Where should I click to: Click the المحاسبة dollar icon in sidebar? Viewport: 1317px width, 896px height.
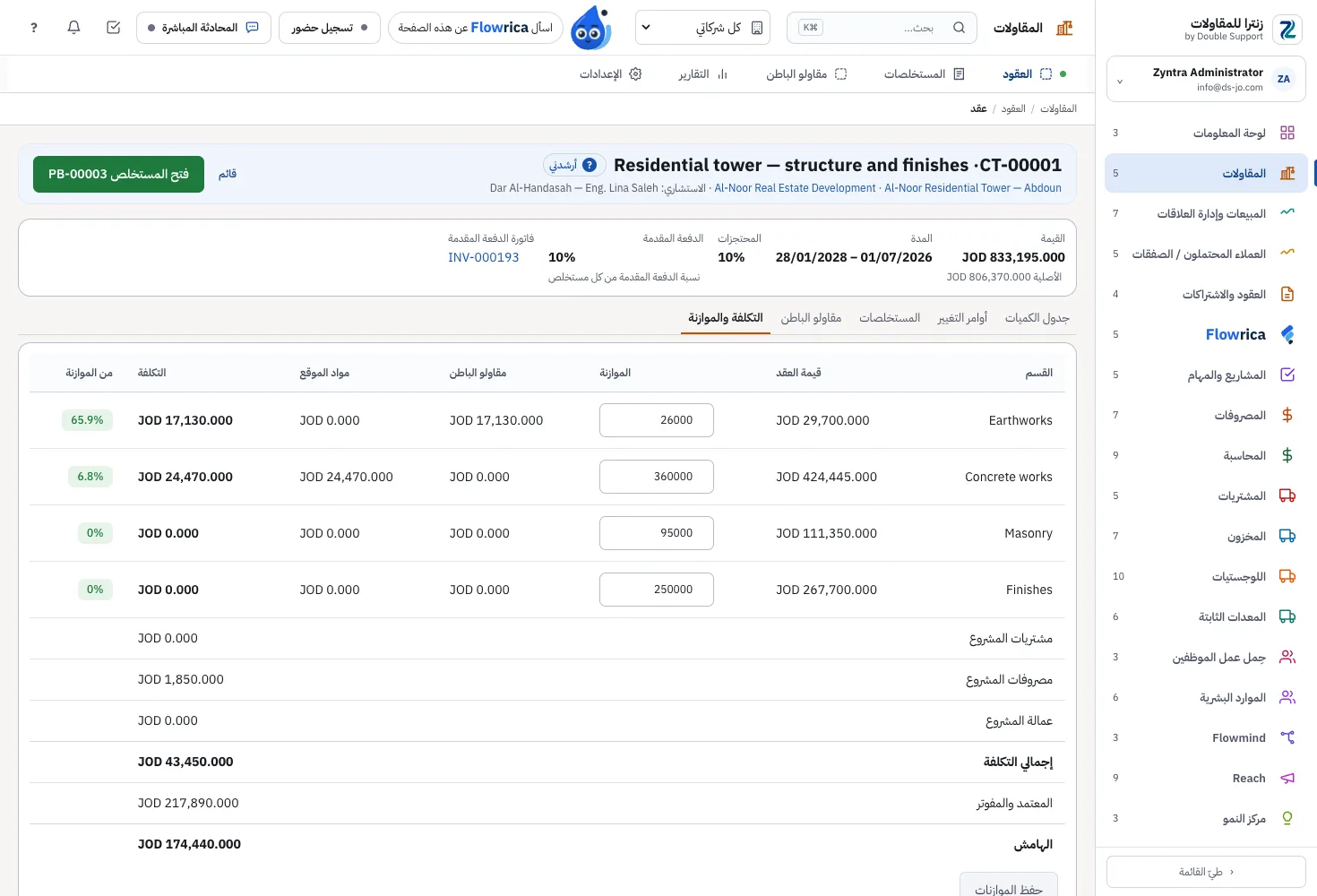pyautogui.click(x=1287, y=455)
